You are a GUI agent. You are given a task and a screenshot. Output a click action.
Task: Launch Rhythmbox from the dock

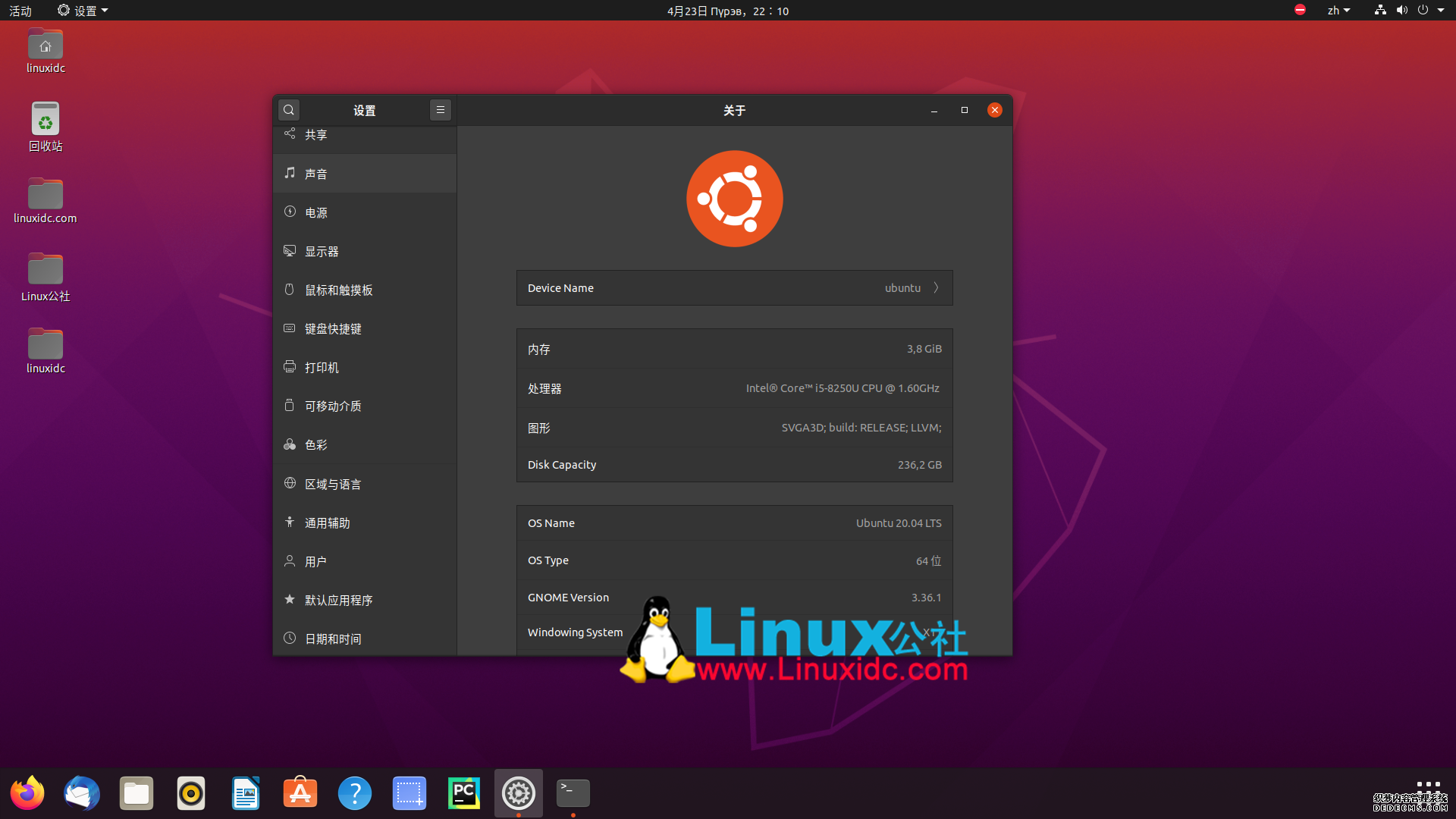191,793
